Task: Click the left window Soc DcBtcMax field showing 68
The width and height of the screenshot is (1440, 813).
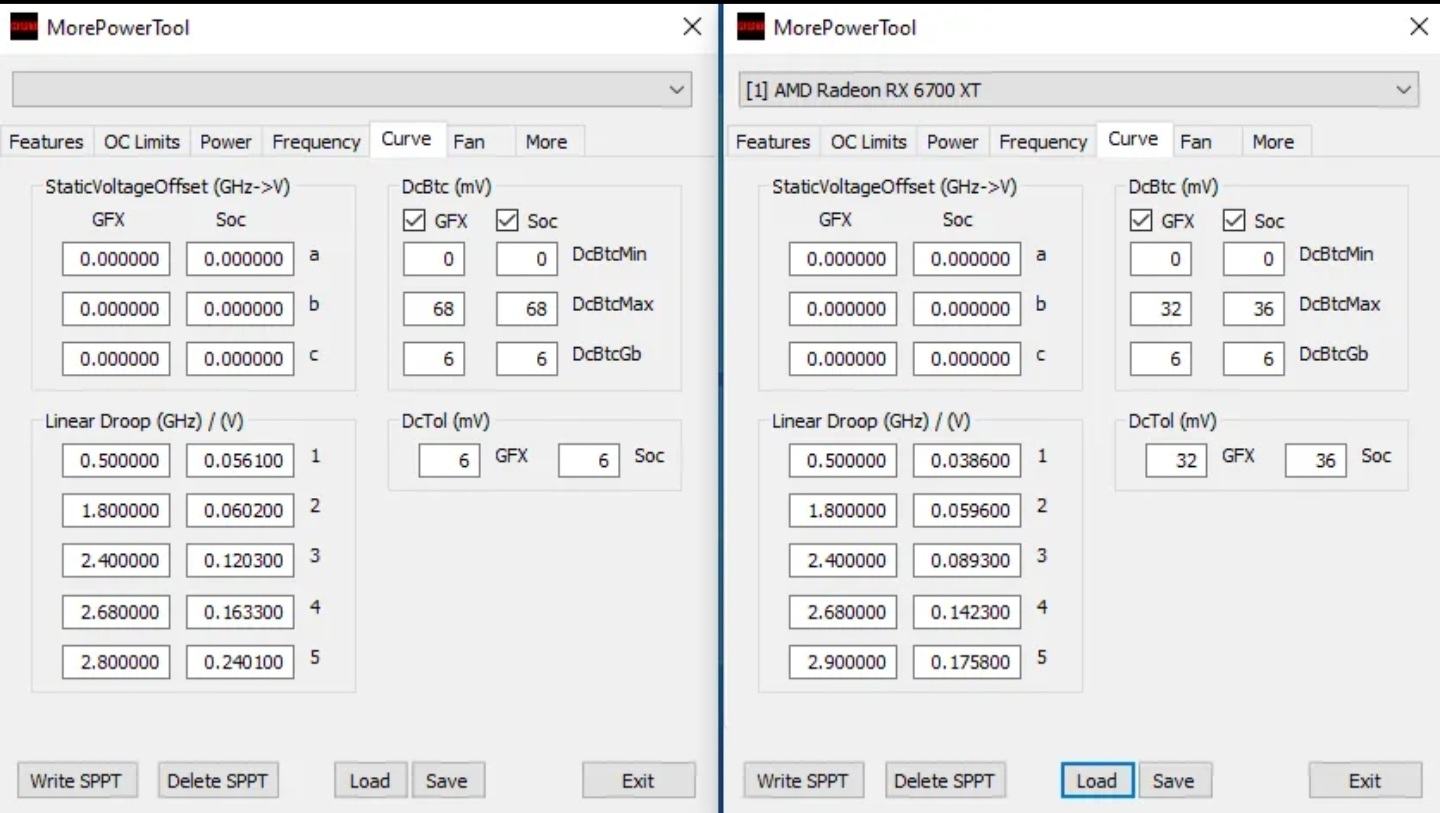Action: point(527,309)
